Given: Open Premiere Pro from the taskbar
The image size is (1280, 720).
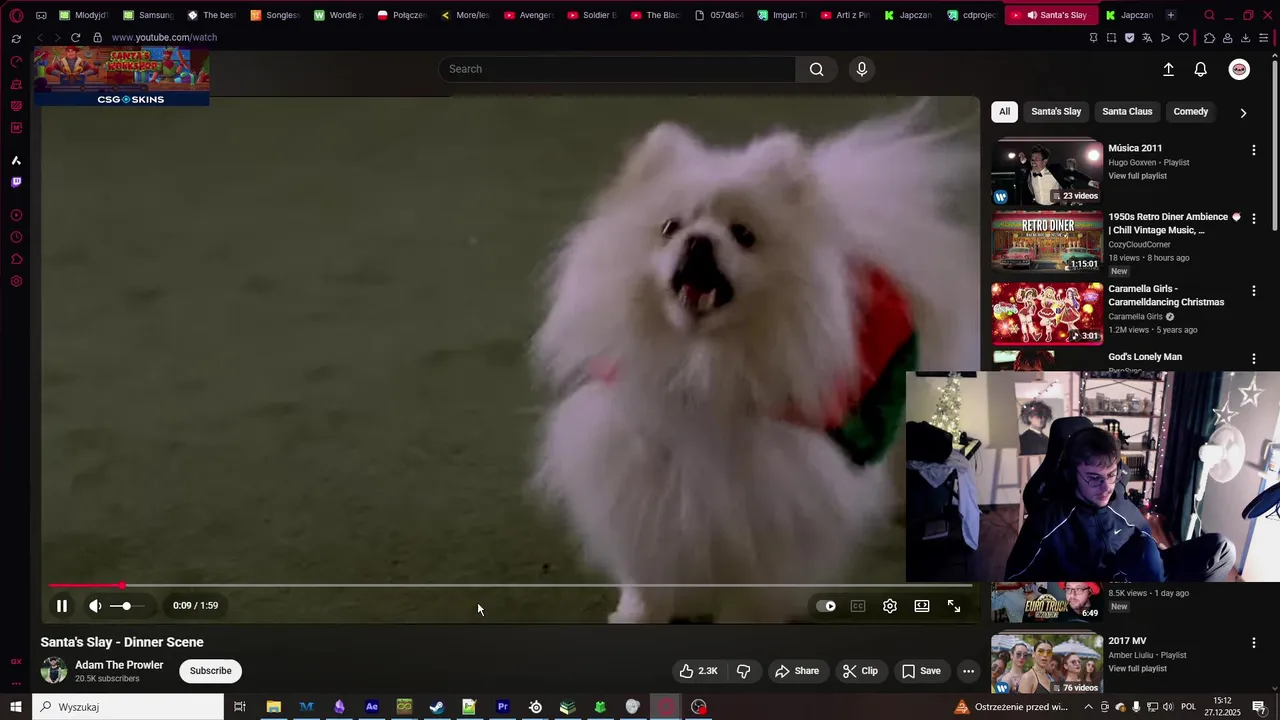Looking at the screenshot, I should point(503,707).
